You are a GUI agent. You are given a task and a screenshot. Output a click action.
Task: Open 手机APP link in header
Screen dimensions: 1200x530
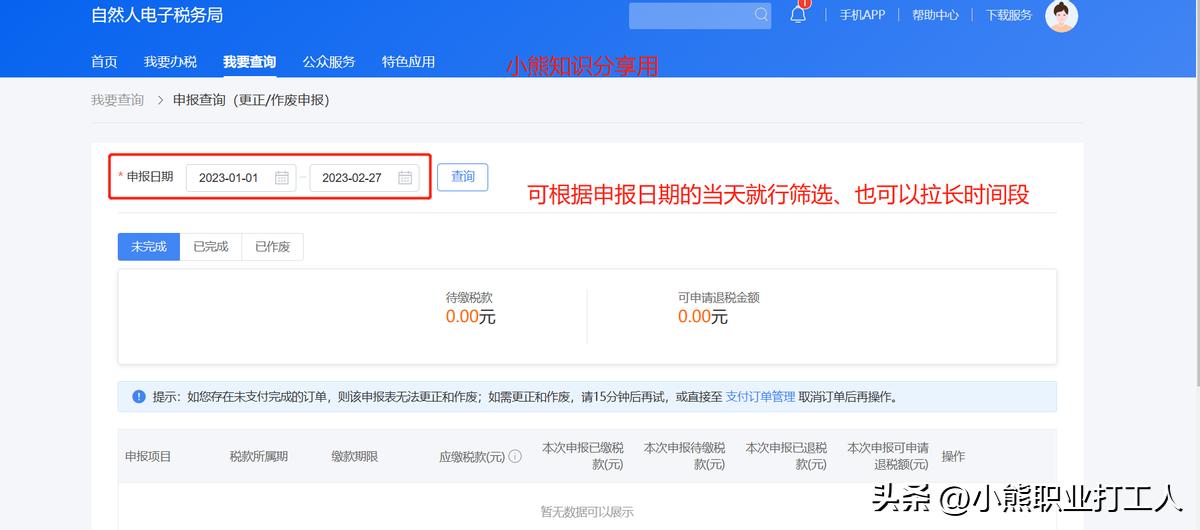(862, 15)
